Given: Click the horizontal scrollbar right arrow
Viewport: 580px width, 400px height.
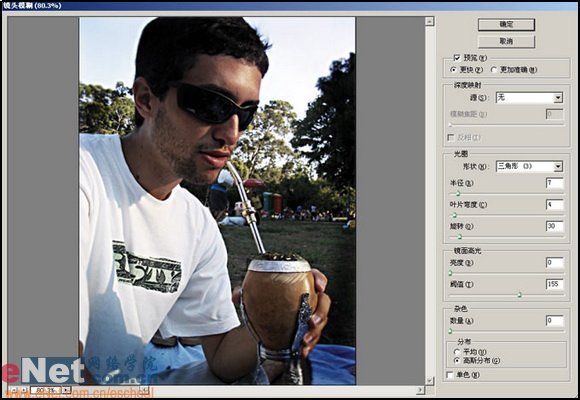Looking at the screenshot, I should coord(420,390).
